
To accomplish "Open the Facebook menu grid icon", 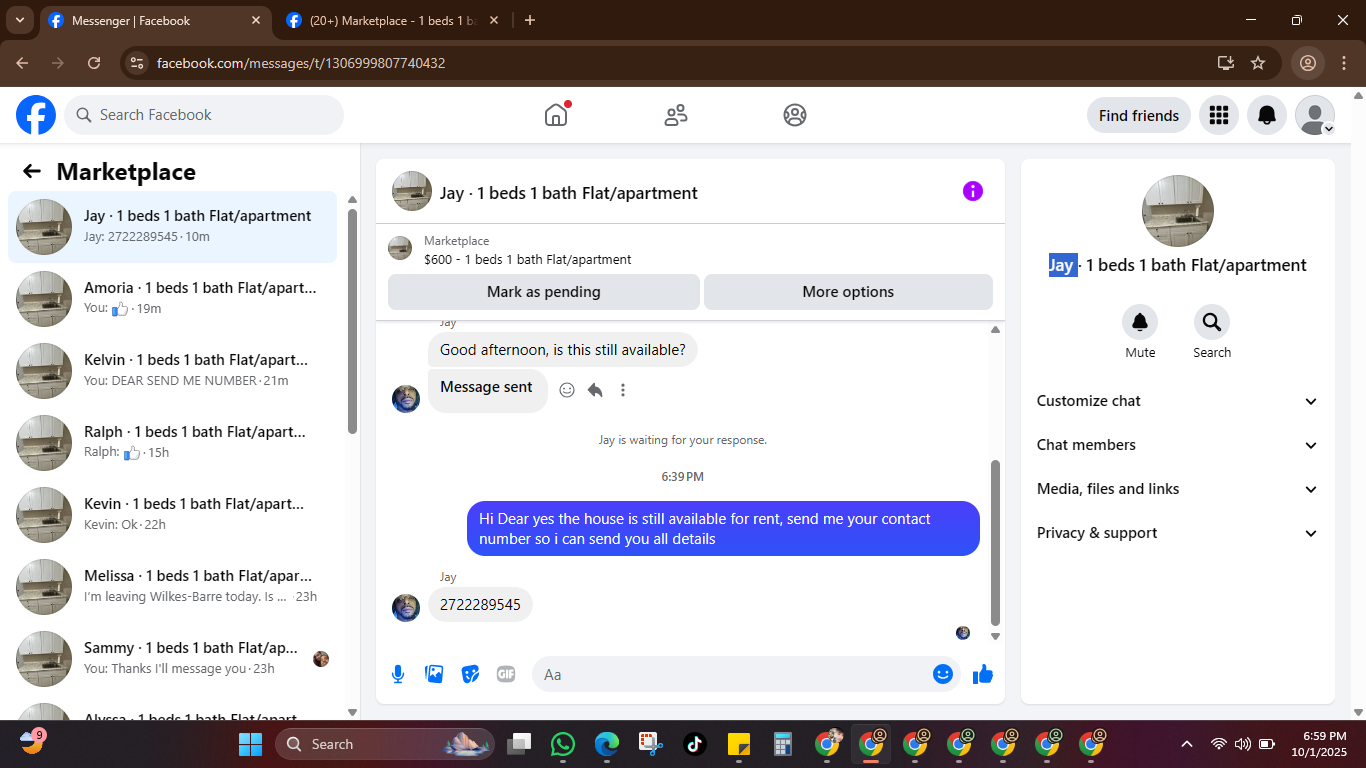I will 1218,115.
